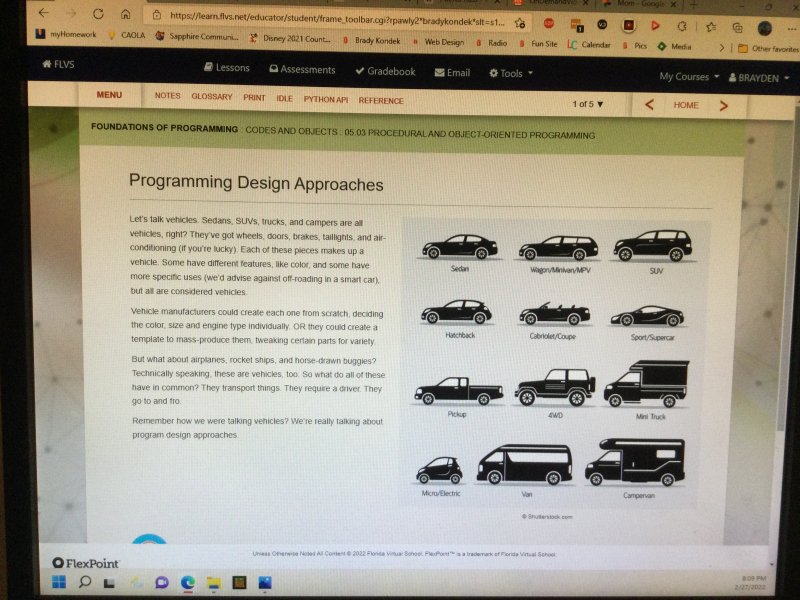800x600 pixels.
Task: Expand the My Courses dropdown
Action: [x=689, y=77]
